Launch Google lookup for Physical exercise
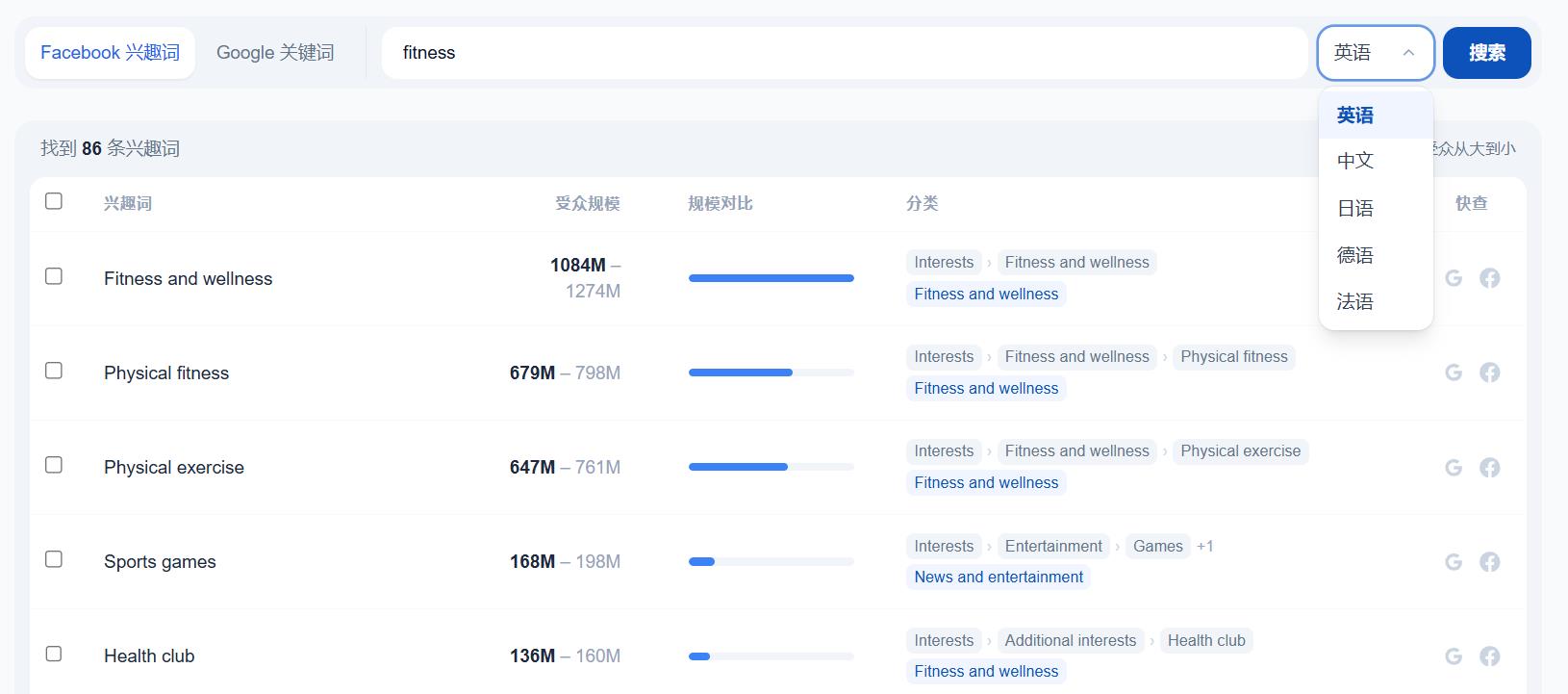 click(1454, 467)
